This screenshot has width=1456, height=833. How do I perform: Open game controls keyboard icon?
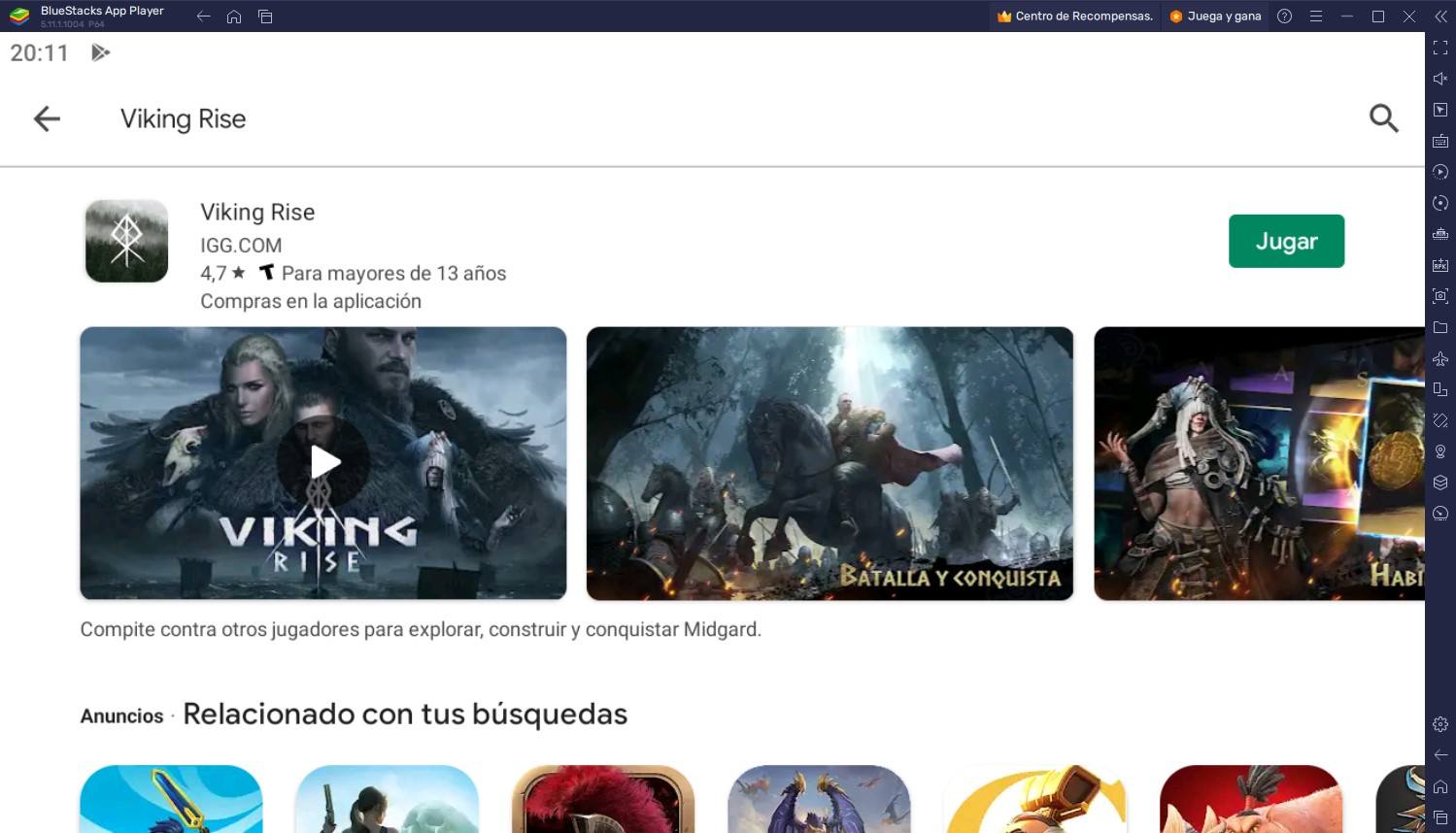click(x=1440, y=141)
